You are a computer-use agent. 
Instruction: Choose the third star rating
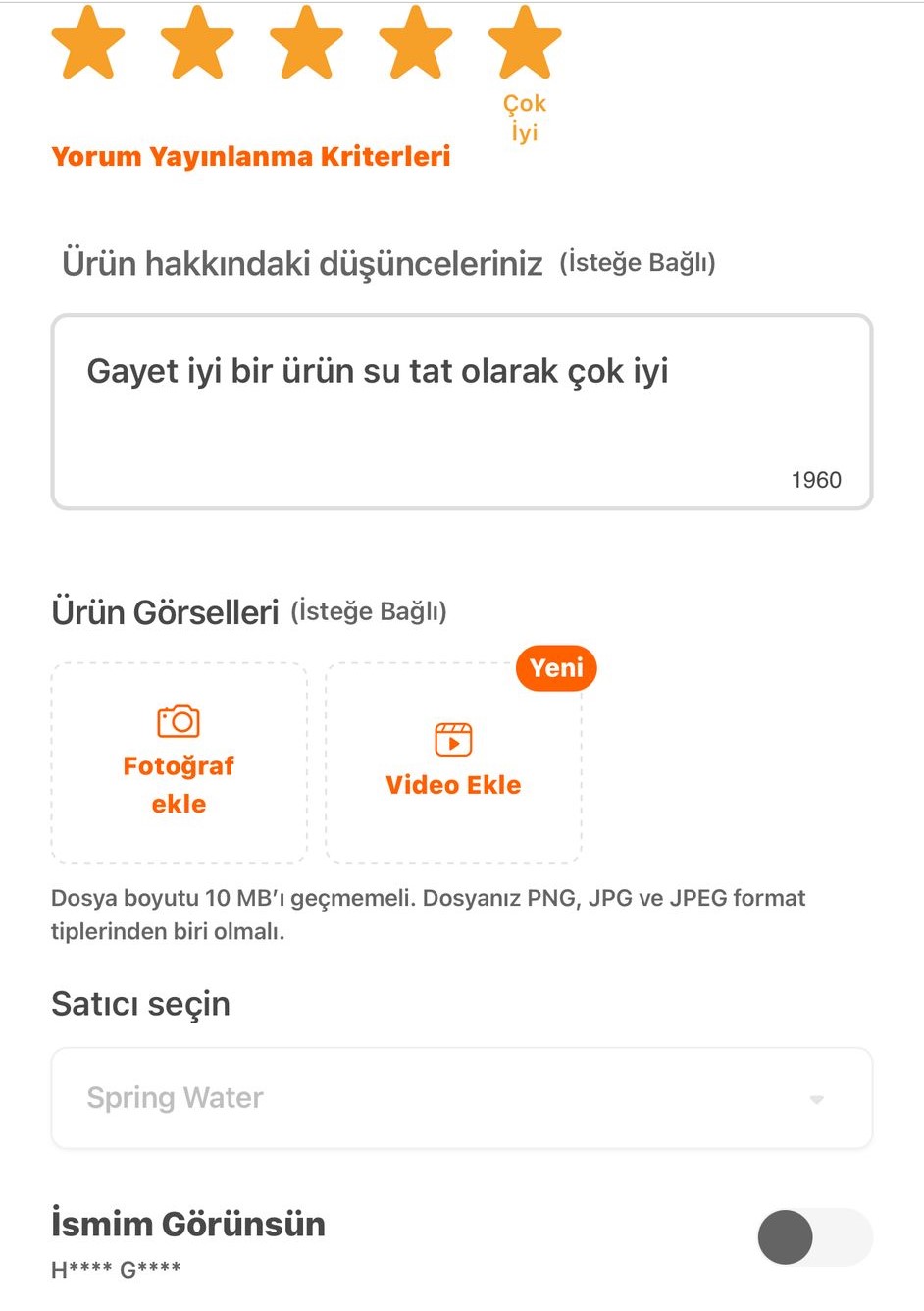point(306,42)
